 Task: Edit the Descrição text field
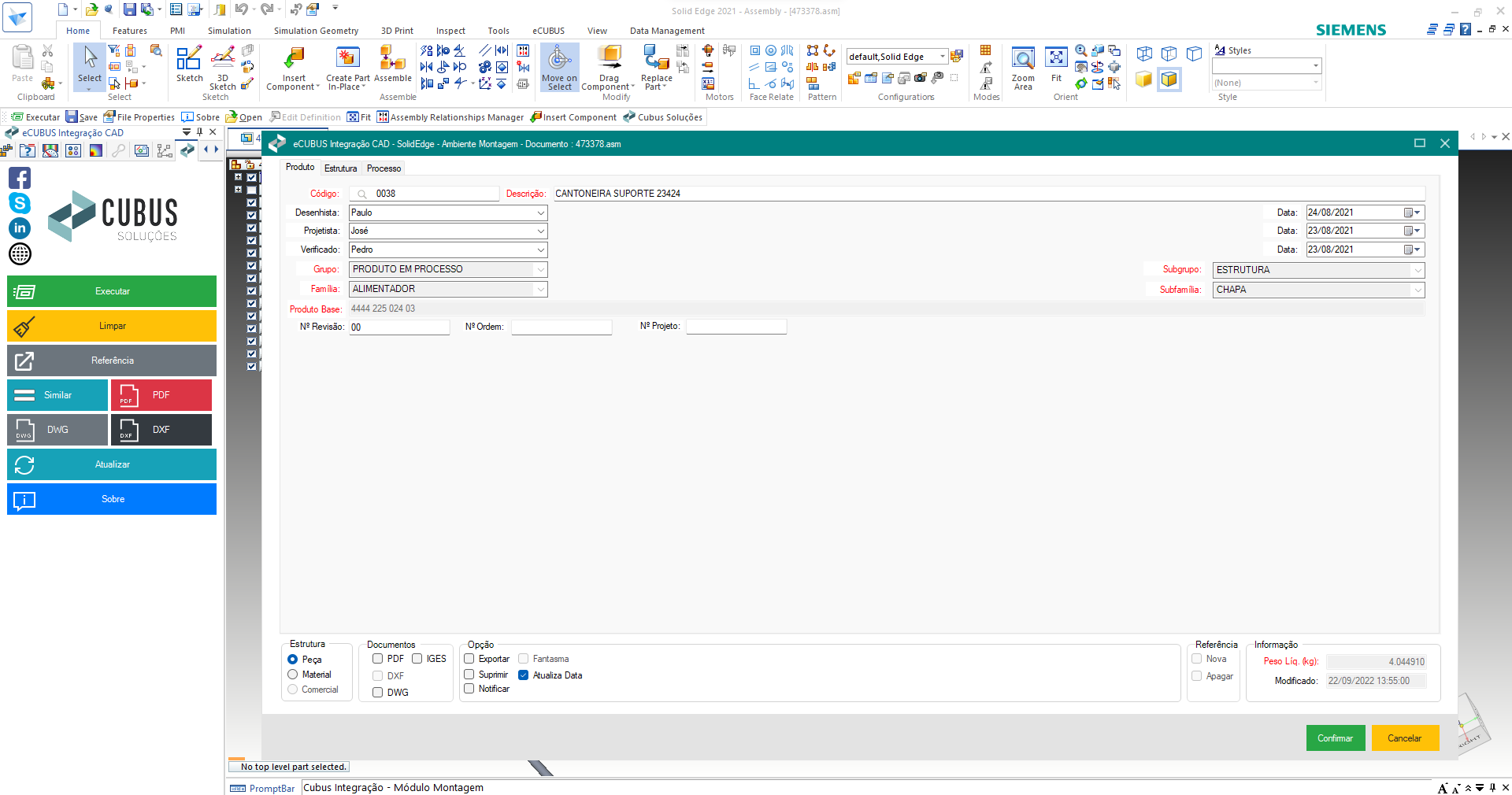989,194
